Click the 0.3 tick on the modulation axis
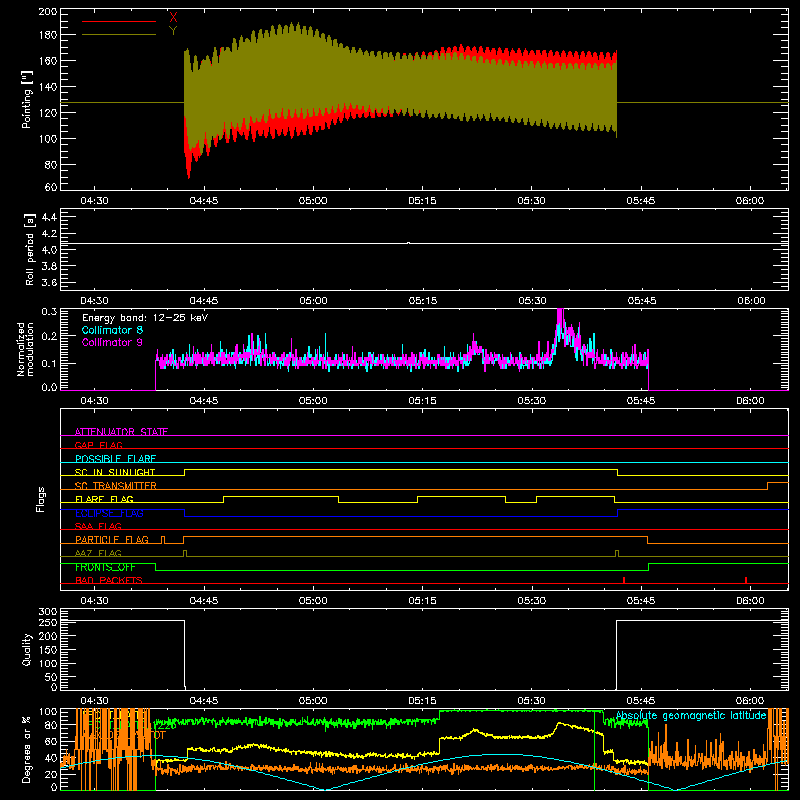Image resolution: width=800 pixels, height=800 pixels. 49,311
